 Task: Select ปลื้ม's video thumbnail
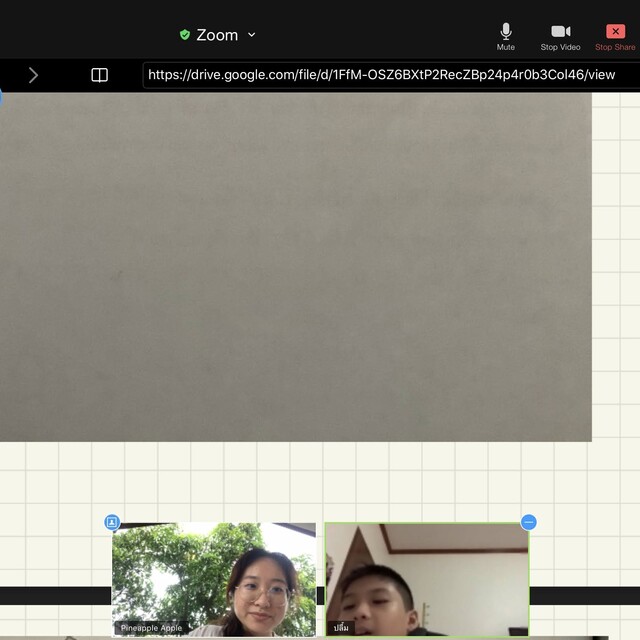coord(427,579)
